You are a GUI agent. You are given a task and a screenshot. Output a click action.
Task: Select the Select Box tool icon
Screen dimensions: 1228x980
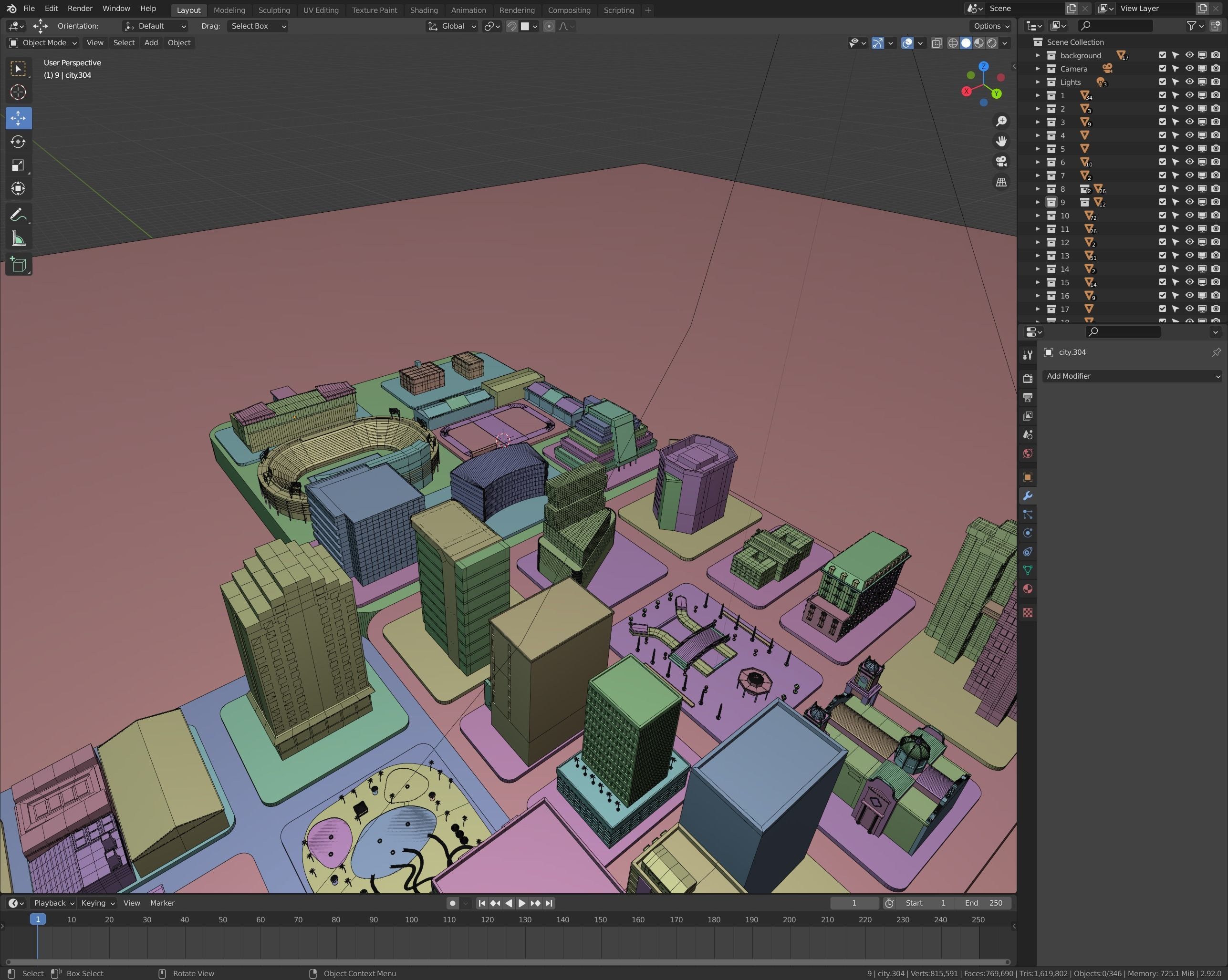(x=18, y=69)
